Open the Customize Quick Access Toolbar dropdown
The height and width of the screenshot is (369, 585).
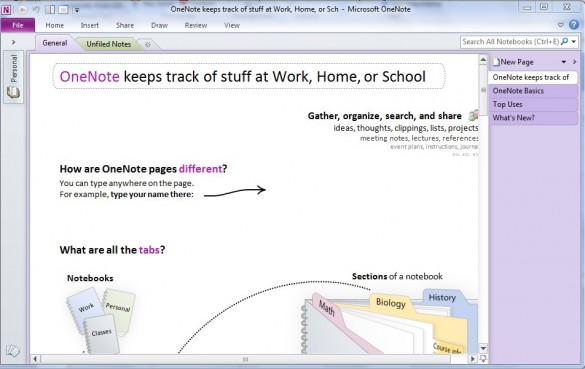click(77, 10)
